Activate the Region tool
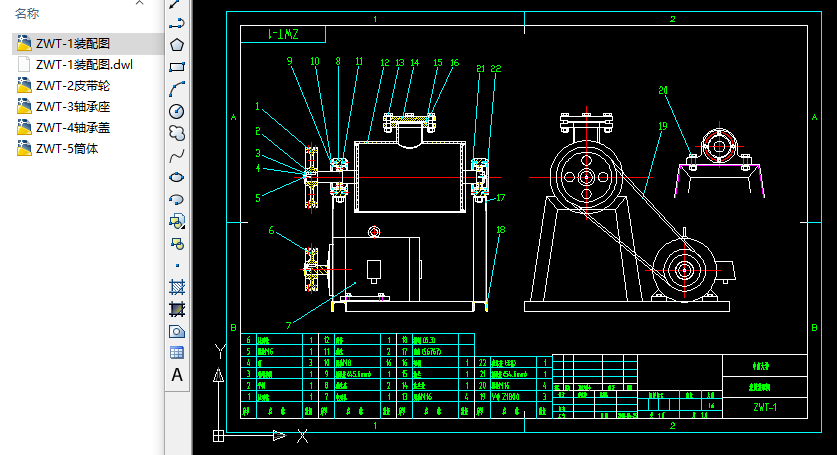Screen dimensions: 837x455 pyautogui.click(x=177, y=331)
